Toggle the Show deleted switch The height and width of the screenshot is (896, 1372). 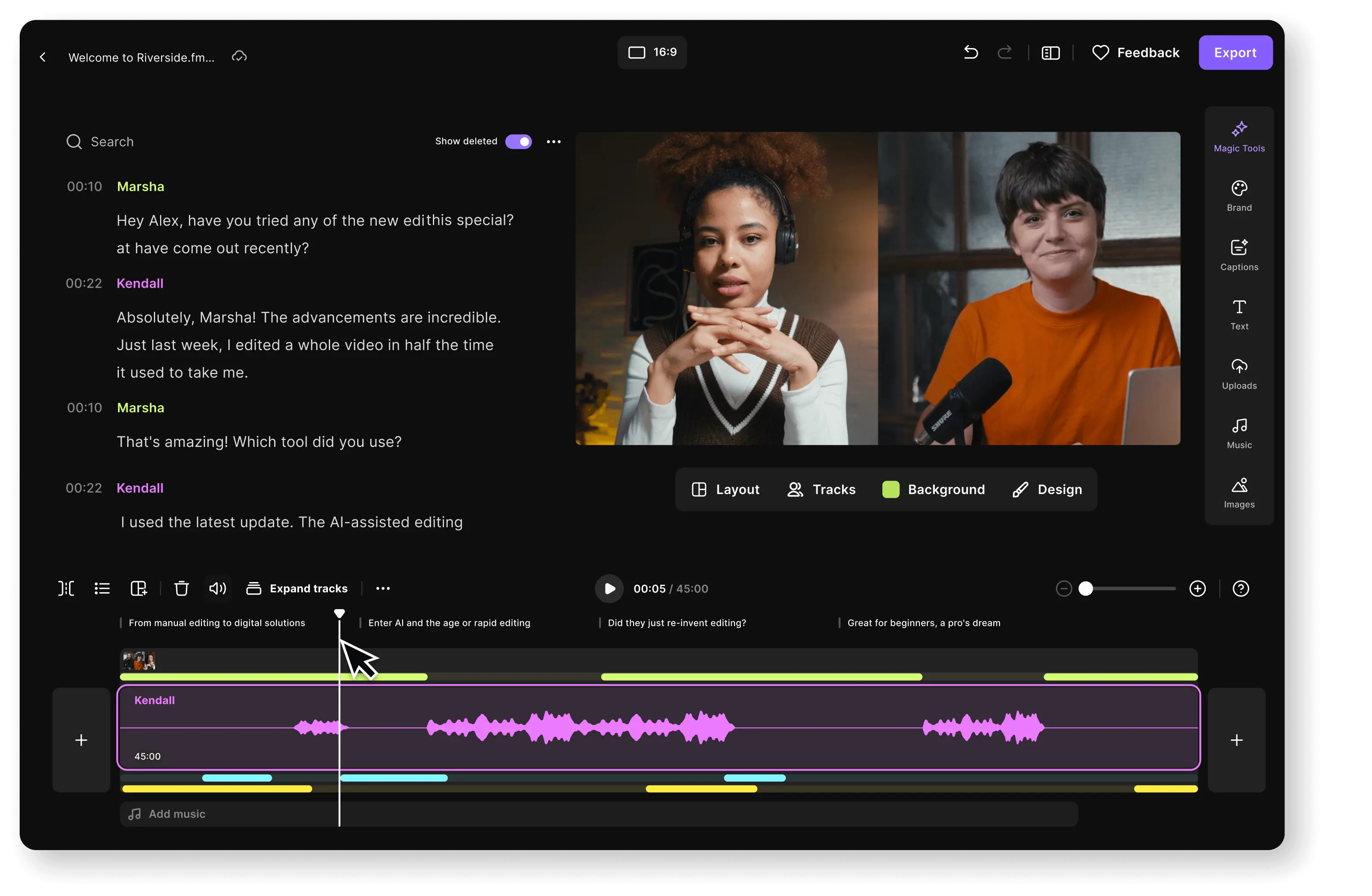pyautogui.click(x=518, y=141)
